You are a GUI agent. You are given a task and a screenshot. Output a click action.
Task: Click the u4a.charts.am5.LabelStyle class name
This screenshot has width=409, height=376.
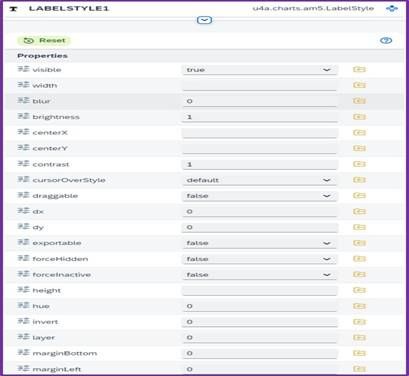click(313, 8)
